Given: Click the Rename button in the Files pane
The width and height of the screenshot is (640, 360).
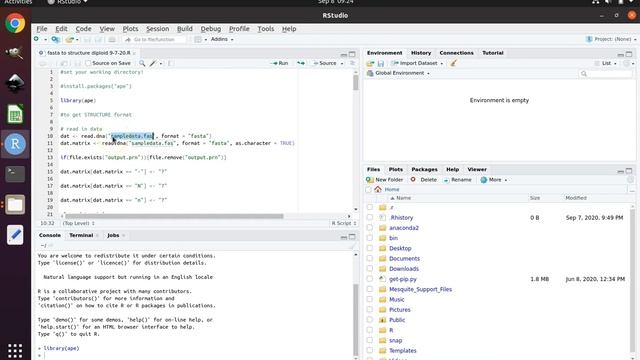Looking at the screenshot, I should (x=457, y=180).
